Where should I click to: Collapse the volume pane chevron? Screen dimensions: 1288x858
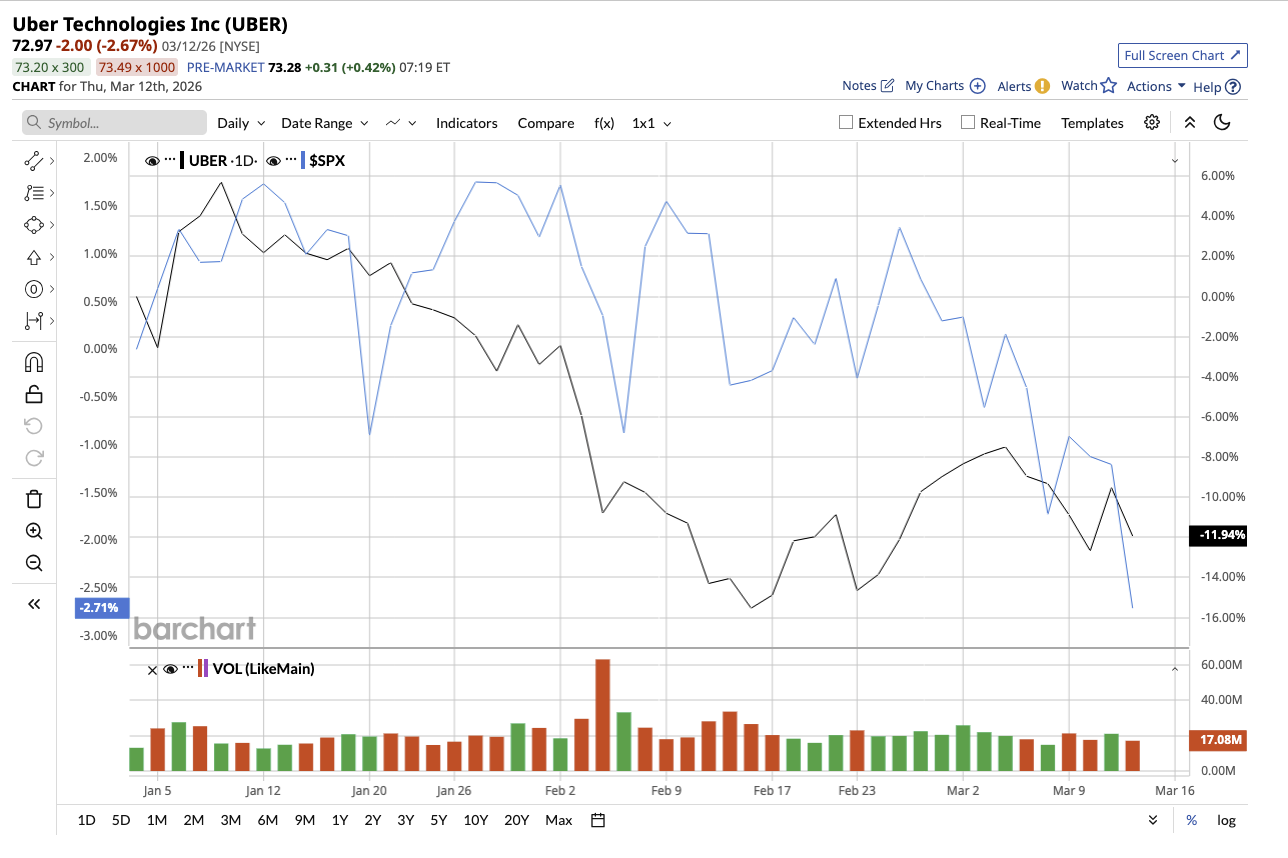(1175, 668)
